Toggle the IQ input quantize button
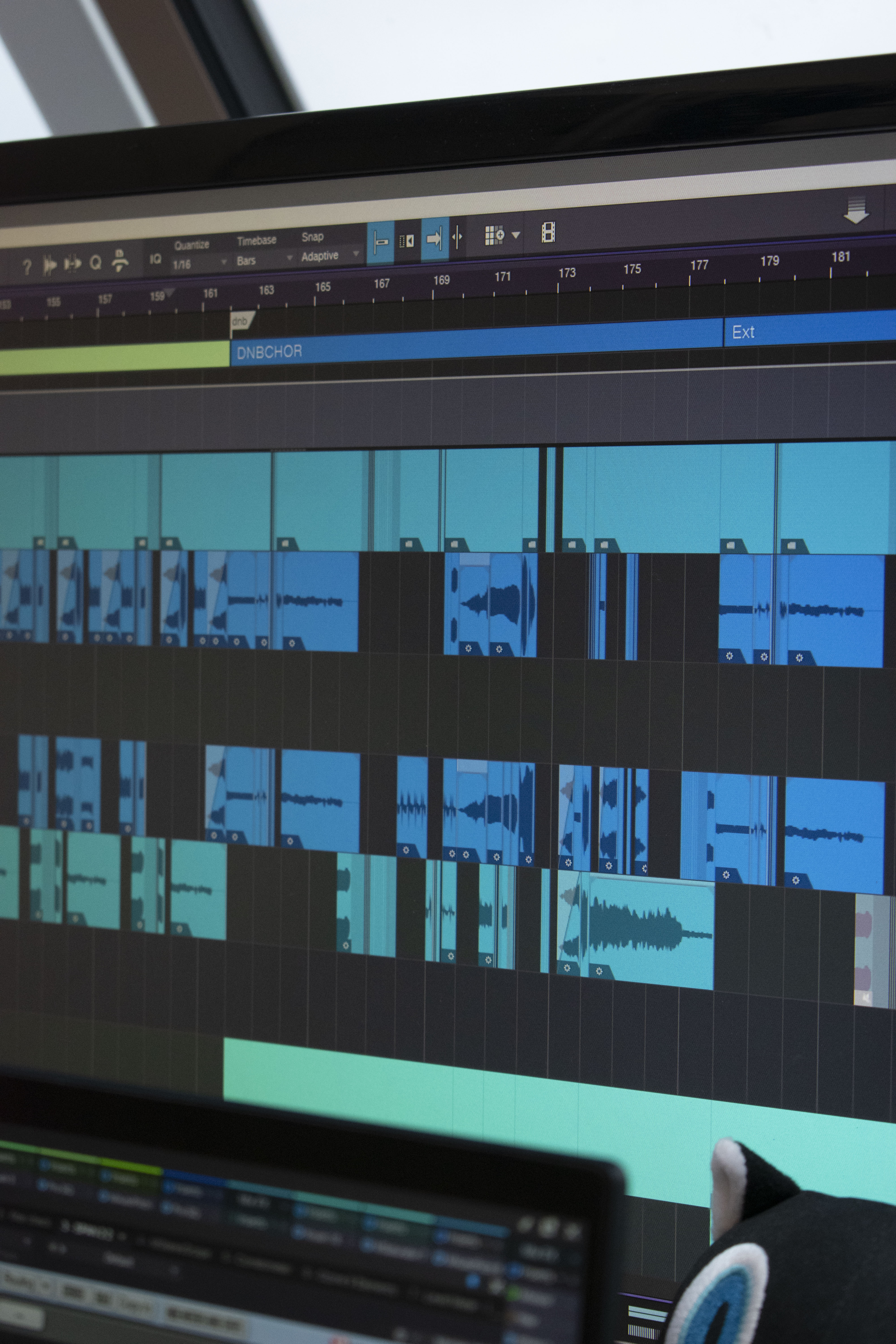 (x=155, y=259)
